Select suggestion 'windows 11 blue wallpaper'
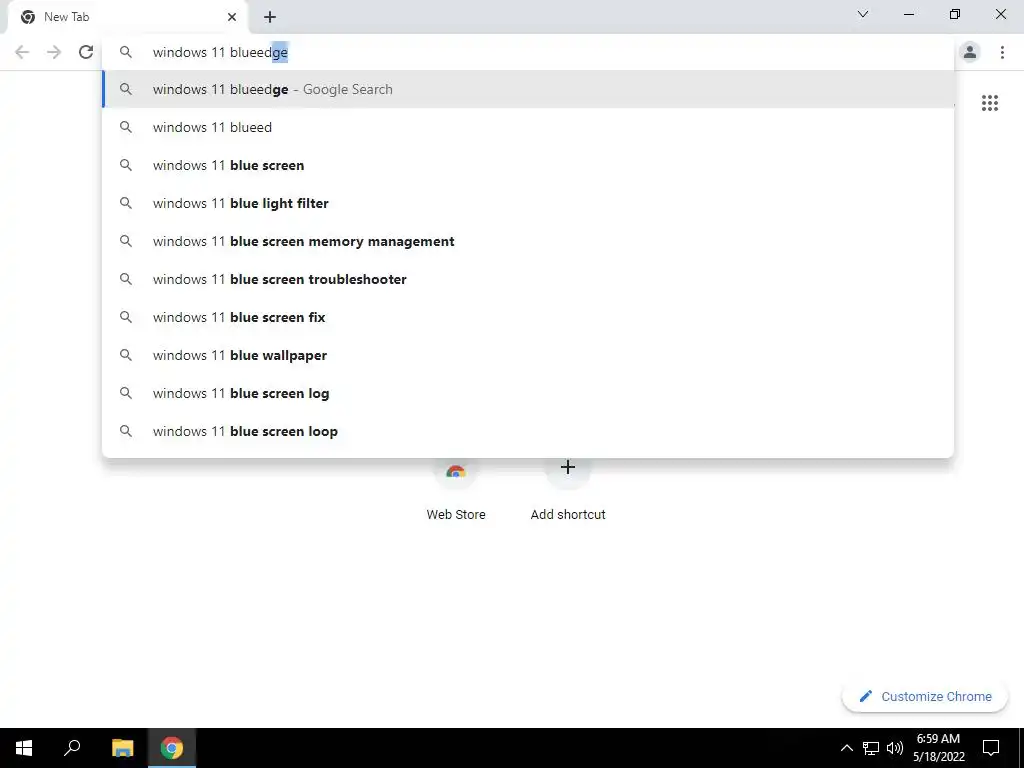Image resolution: width=1024 pixels, height=768 pixels. [528, 355]
